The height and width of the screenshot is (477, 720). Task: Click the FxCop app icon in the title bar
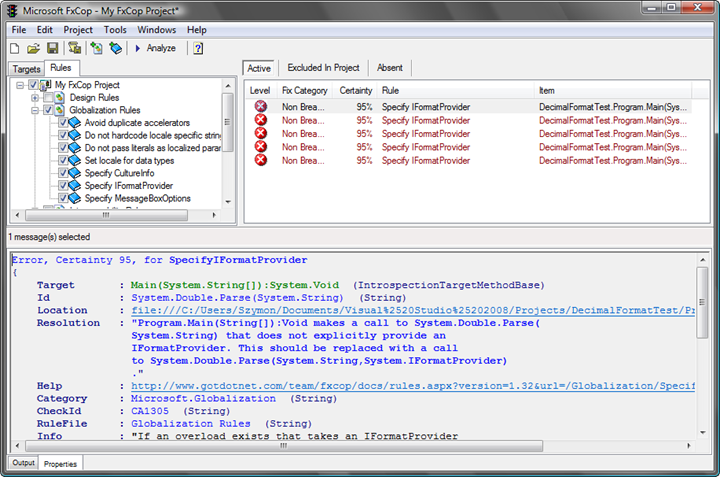click(12, 11)
